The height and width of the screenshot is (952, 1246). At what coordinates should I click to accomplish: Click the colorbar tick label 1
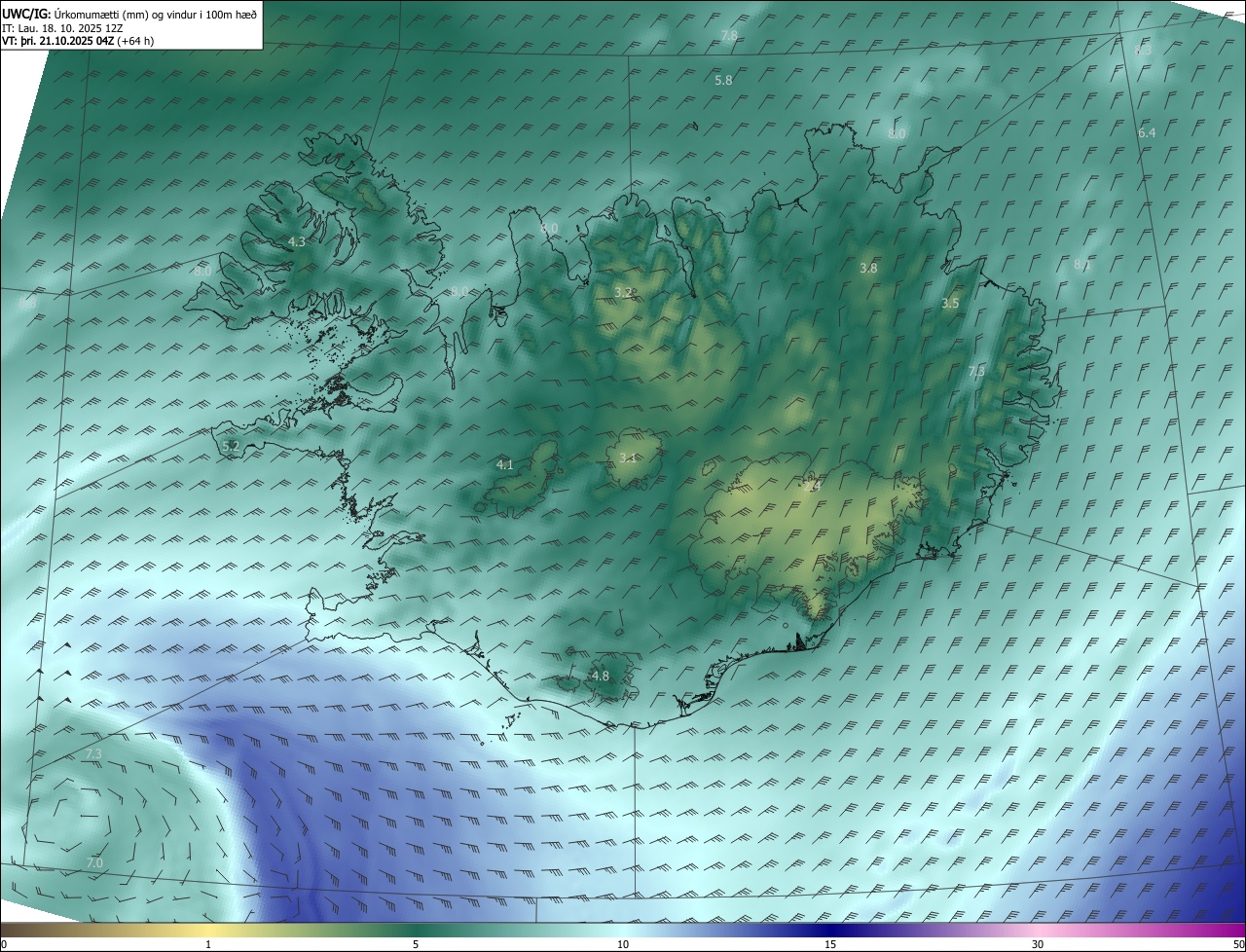coord(208,944)
